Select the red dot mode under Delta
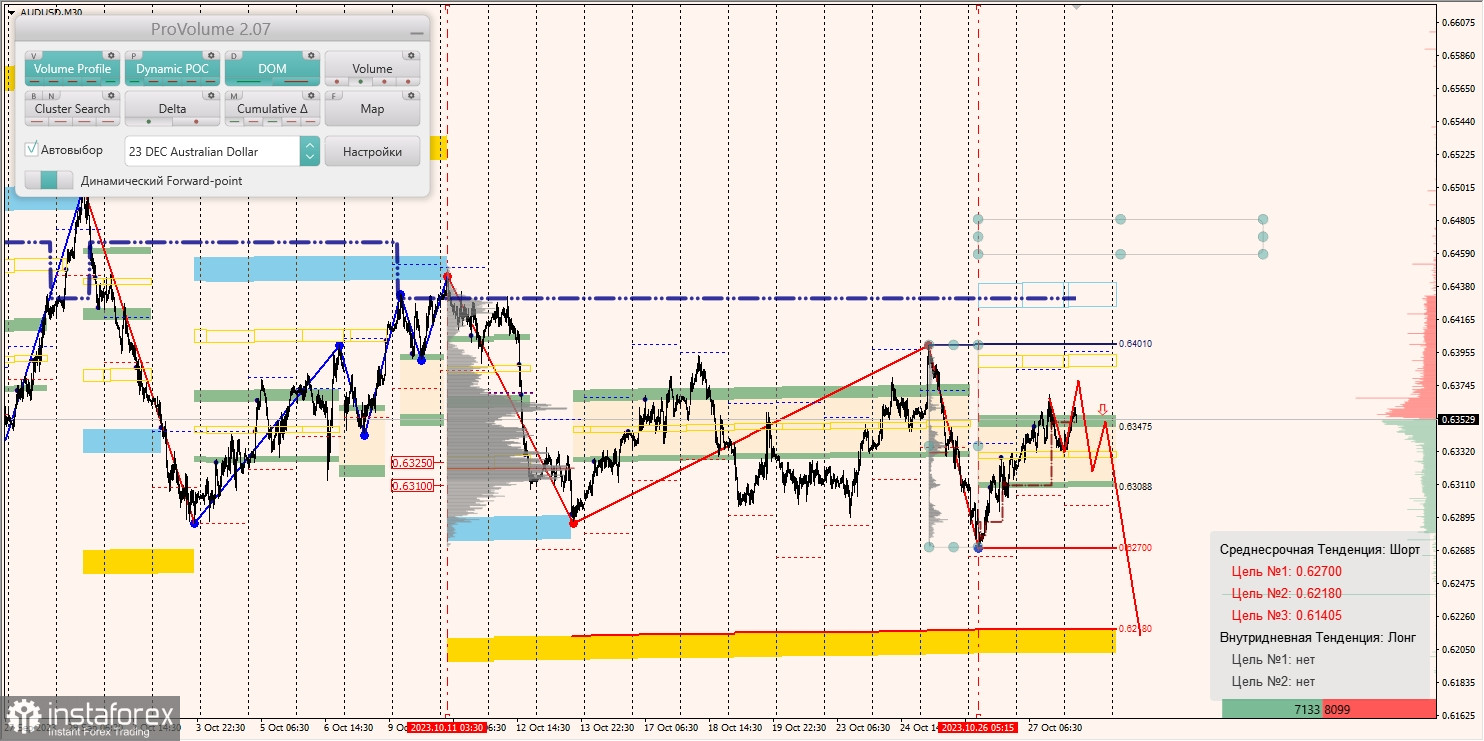 [196, 122]
